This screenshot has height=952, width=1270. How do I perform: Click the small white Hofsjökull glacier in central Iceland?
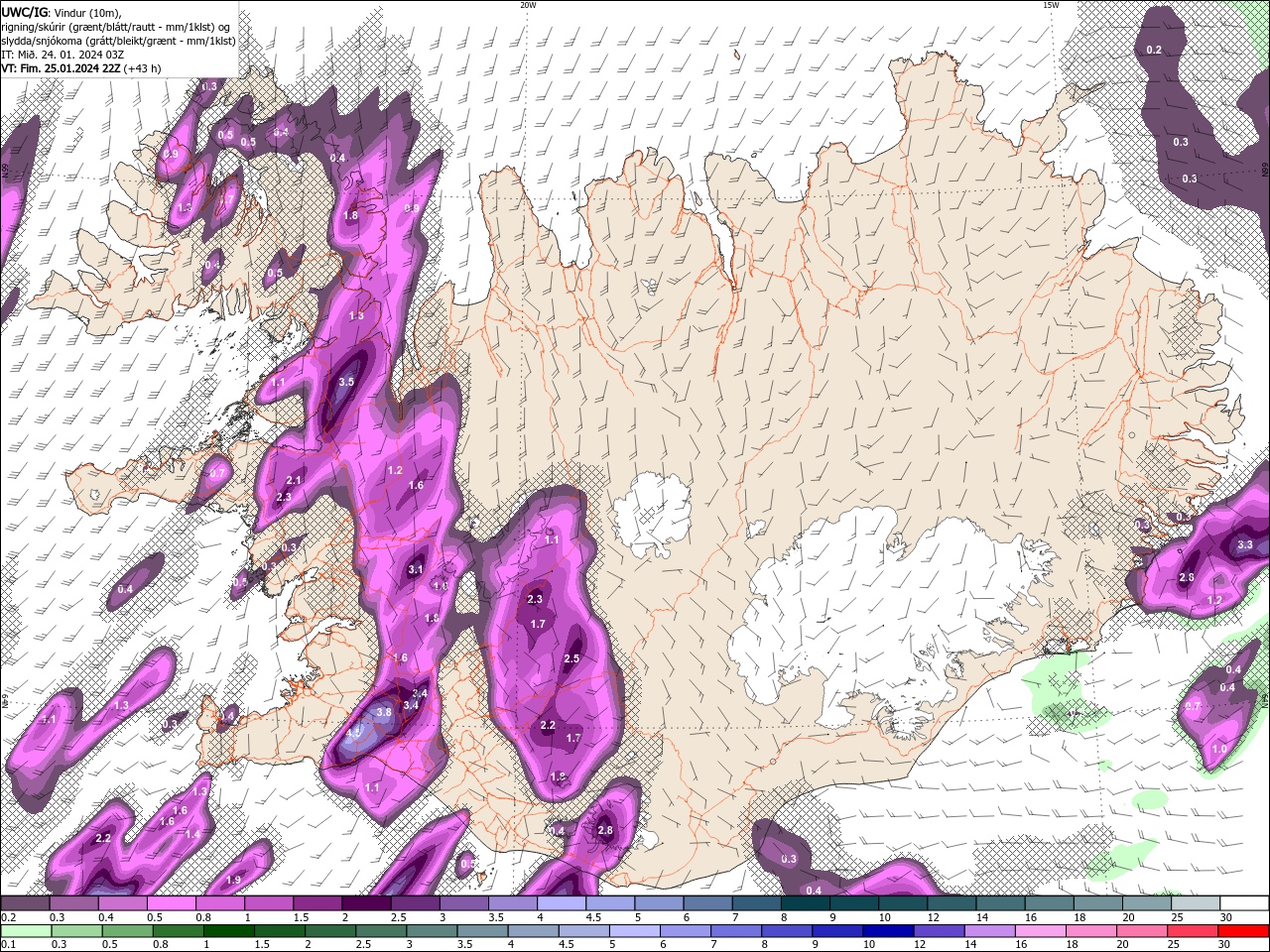coord(652,514)
